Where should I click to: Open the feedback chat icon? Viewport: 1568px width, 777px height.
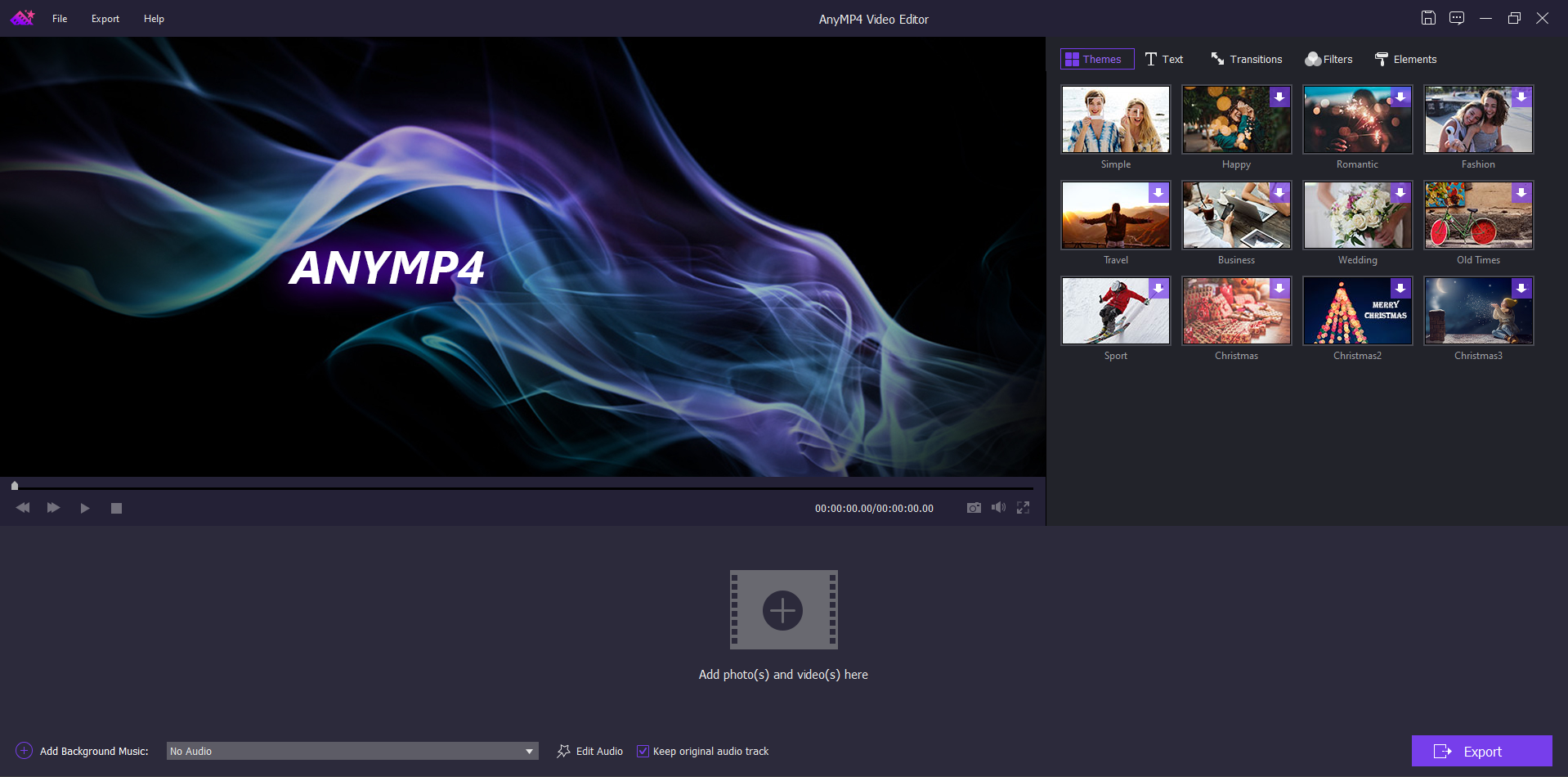(x=1457, y=18)
